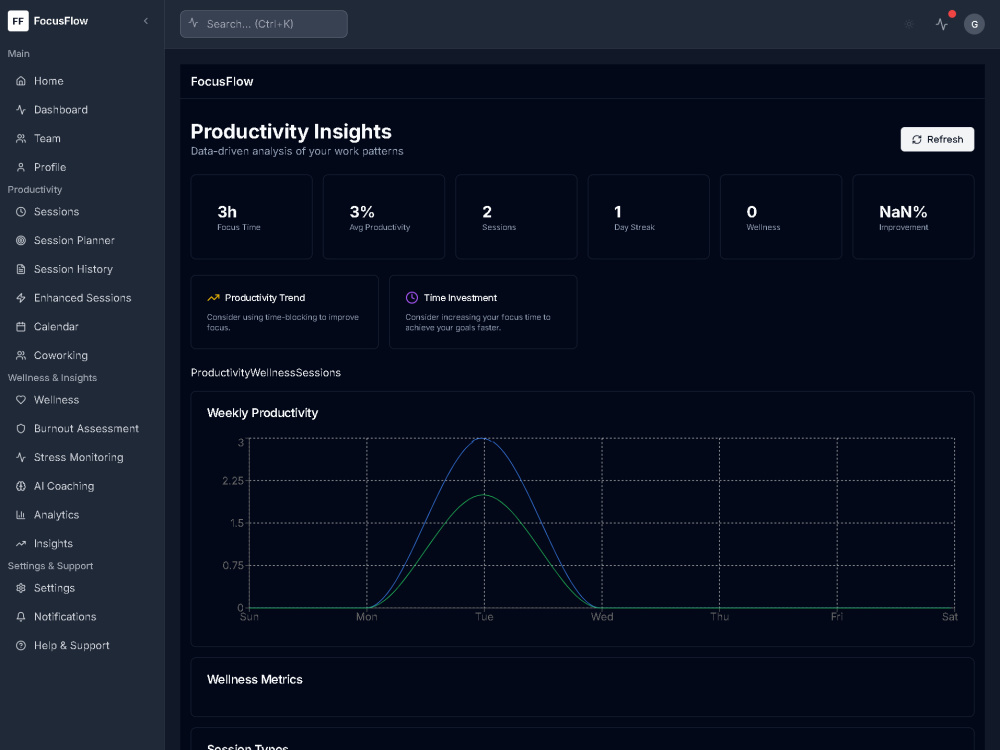Open the AI Coaching menu label
Screen dimensions: 1000x750
click(64, 486)
